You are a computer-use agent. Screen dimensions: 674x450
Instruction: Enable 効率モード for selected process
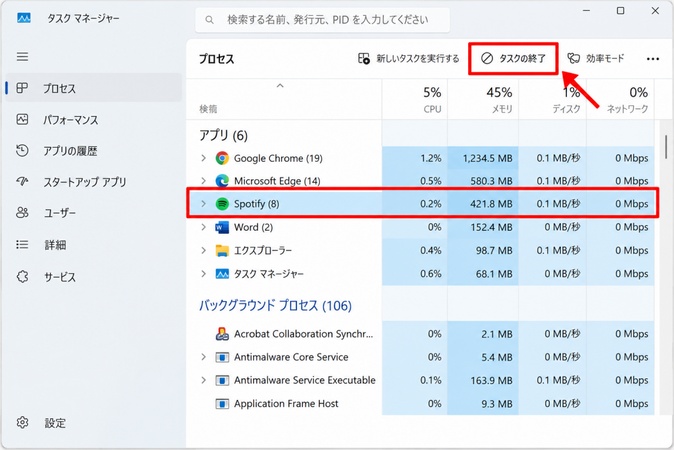coord(596,58)
